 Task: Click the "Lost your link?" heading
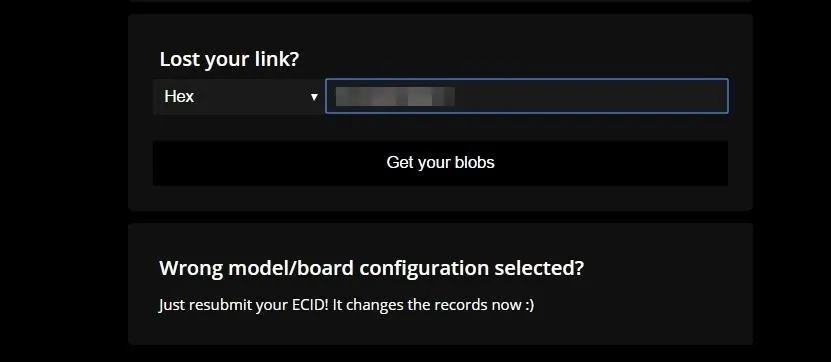(229, 59)
